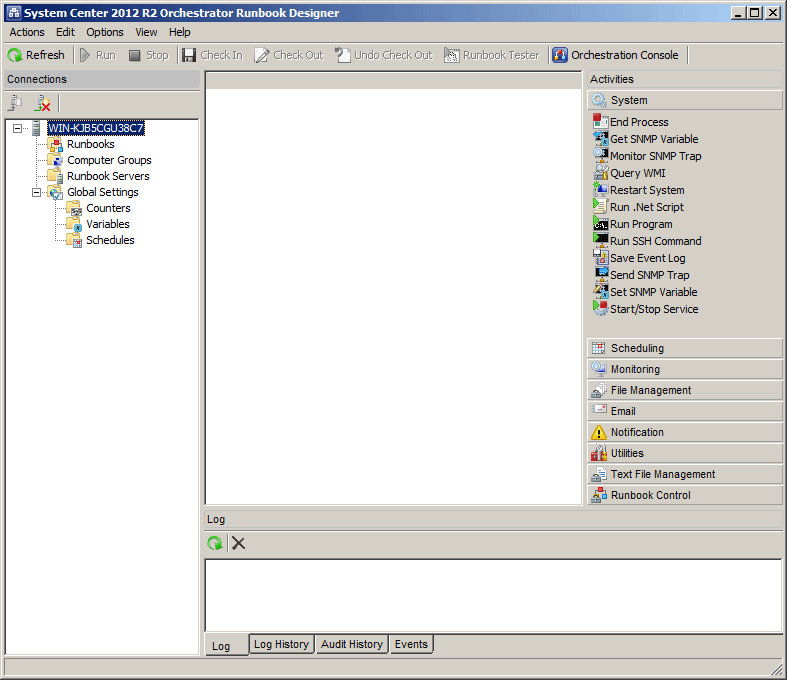The width and height of the screenshot is (787, 680).
Task: Click the Check Out pencil icon
Action: click(x=261, y=55)
